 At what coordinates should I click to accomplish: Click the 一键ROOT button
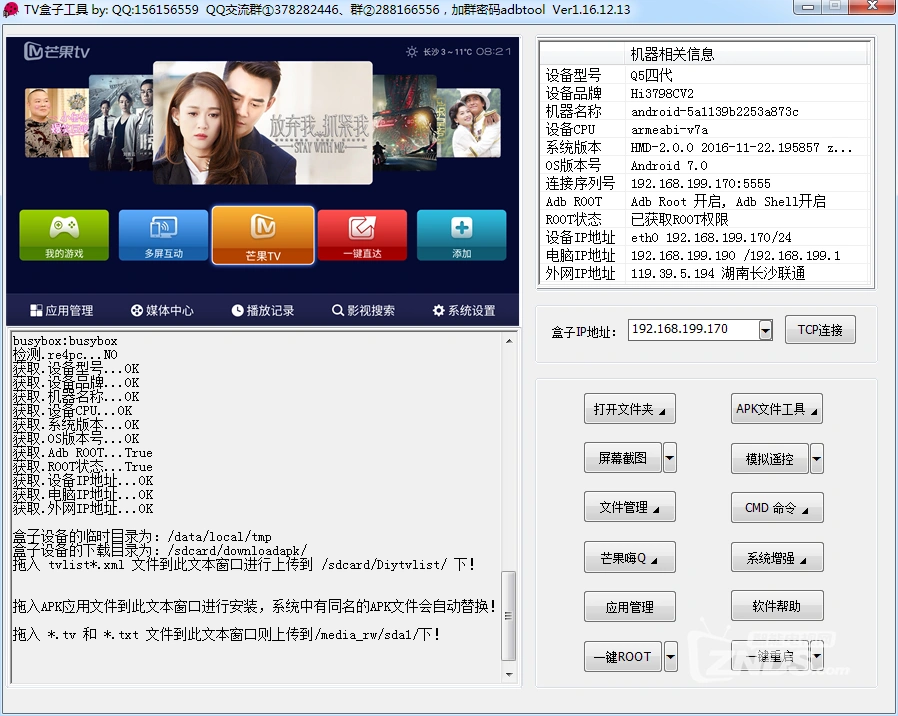coord(623,656)
